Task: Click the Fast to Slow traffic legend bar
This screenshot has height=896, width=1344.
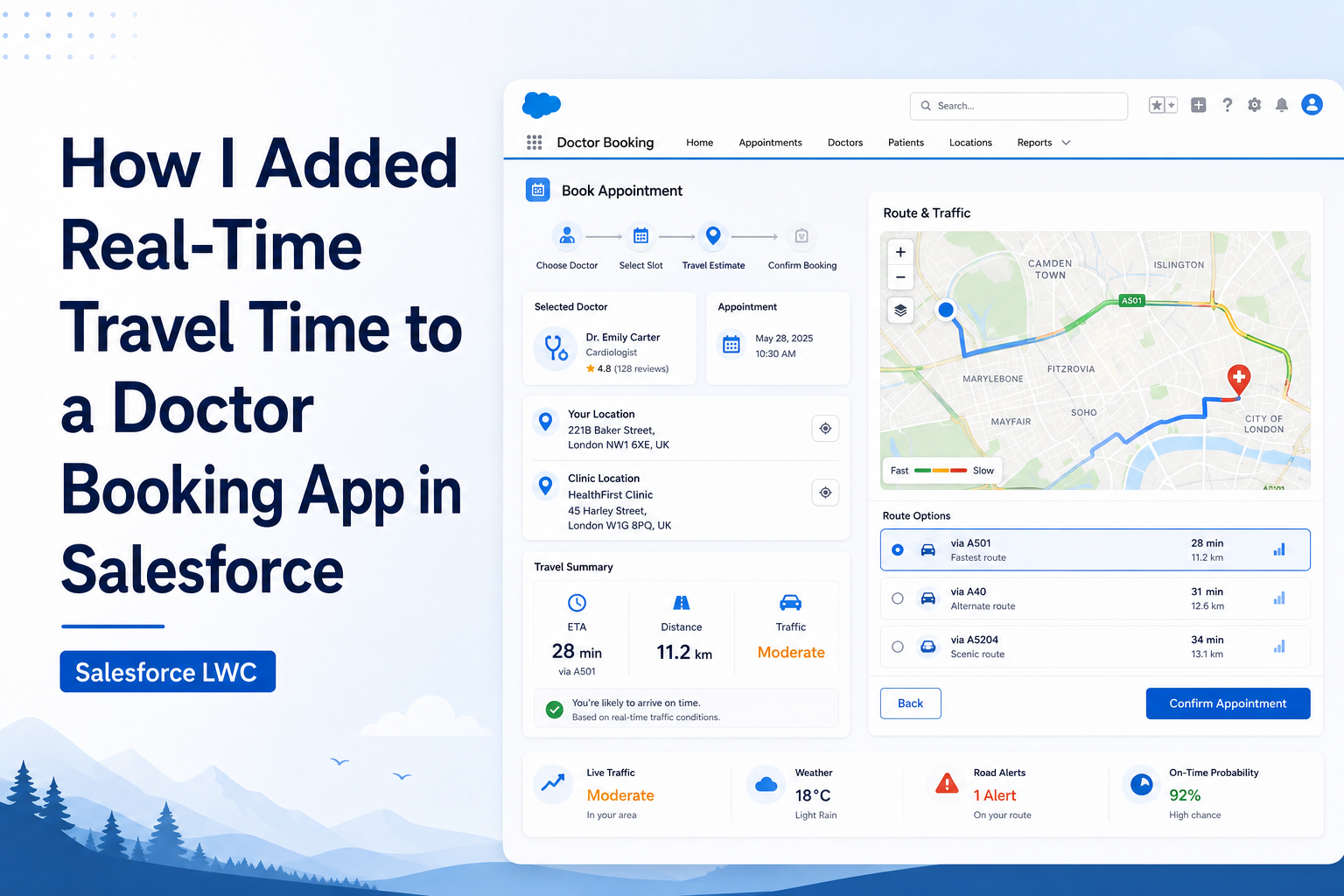Action: pyautogui.click(x=941, y=470)
